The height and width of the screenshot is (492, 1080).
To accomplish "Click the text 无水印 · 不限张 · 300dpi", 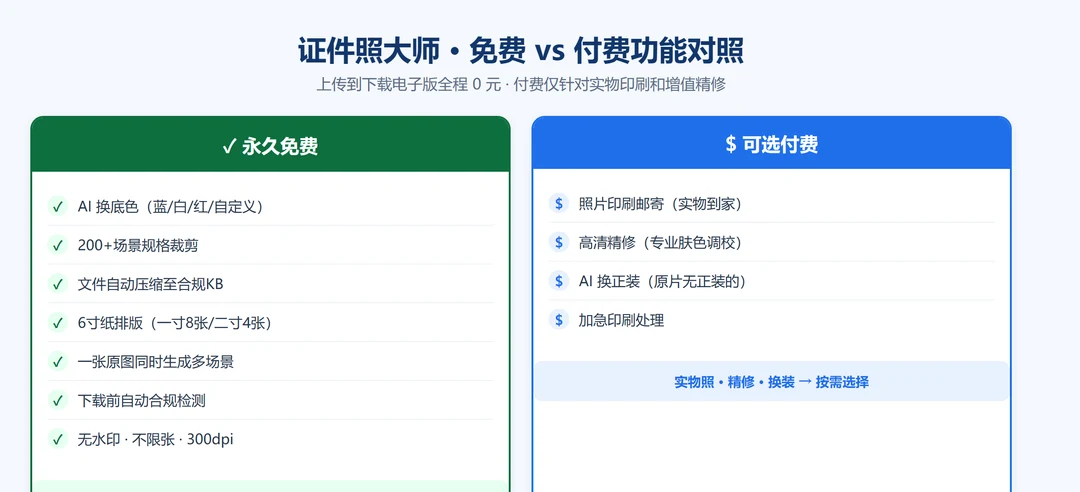I will pos(155,439).
